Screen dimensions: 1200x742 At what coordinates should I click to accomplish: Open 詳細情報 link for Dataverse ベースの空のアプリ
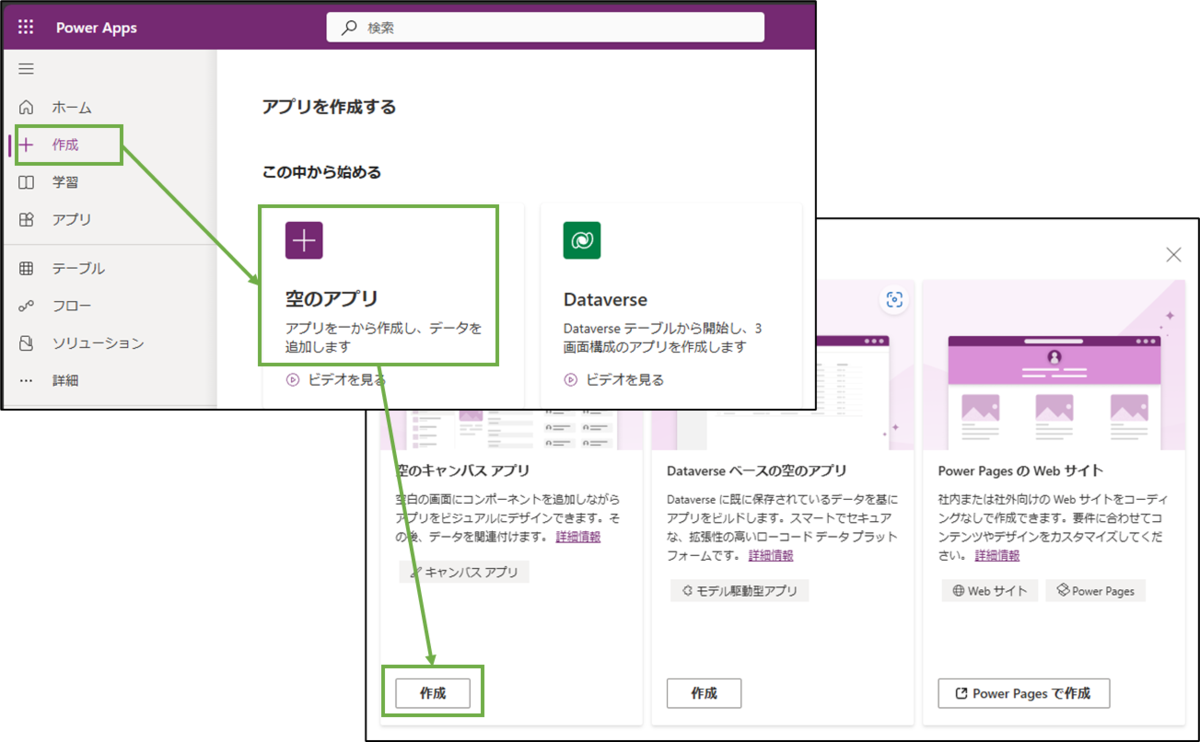pos(771,555)
